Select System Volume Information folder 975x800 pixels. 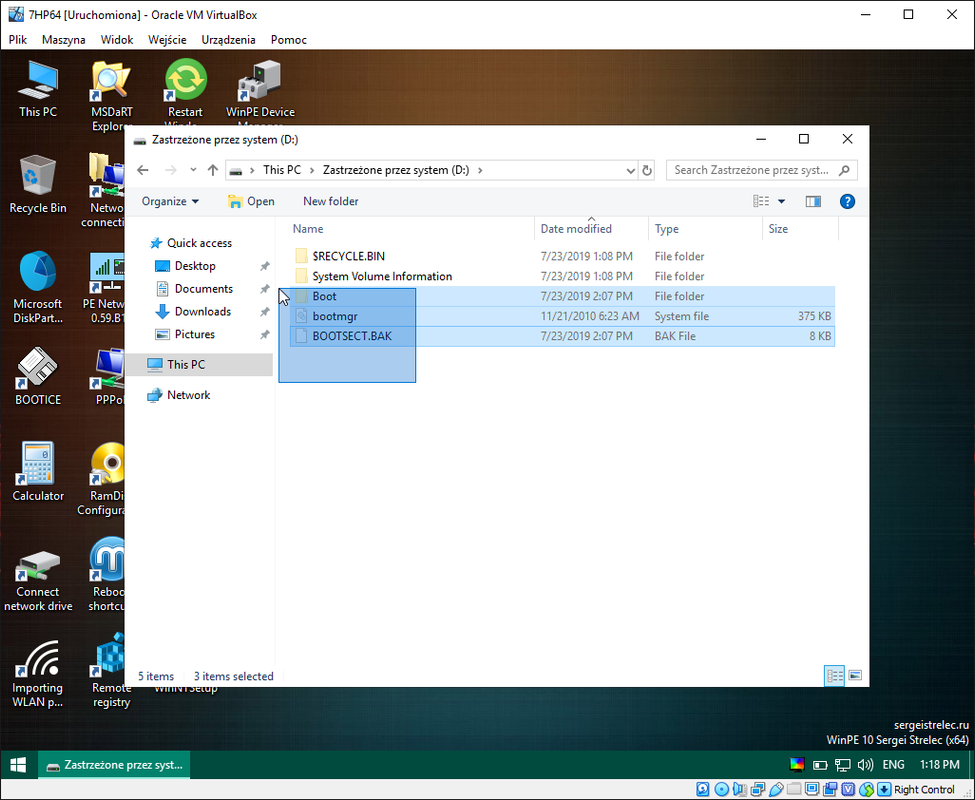pyautogui.click(x=562, y=276)
